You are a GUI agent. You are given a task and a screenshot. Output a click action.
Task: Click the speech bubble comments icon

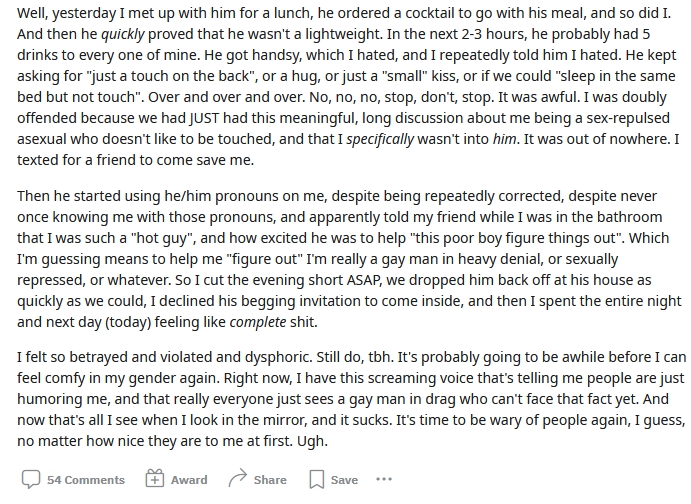[31, 479]
